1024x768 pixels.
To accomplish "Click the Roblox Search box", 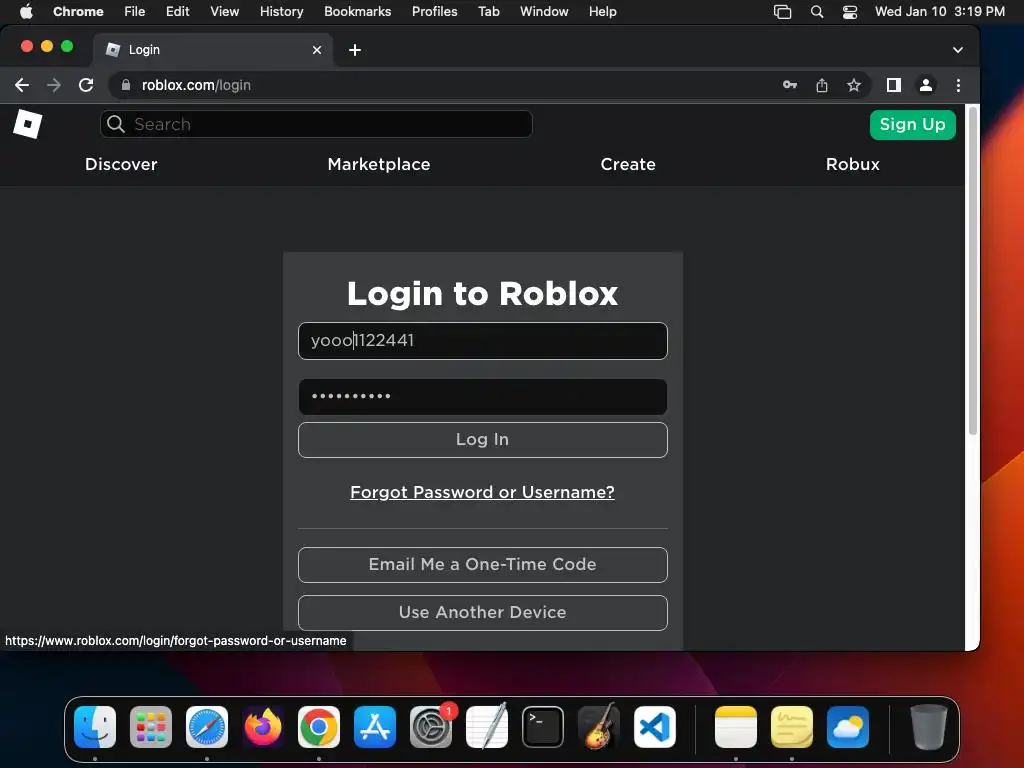I will pos(316,124).
